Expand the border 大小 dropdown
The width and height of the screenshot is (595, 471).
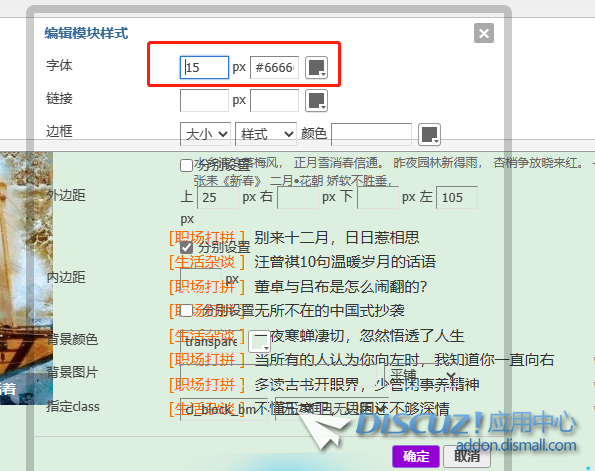click(x=205, y=134)
